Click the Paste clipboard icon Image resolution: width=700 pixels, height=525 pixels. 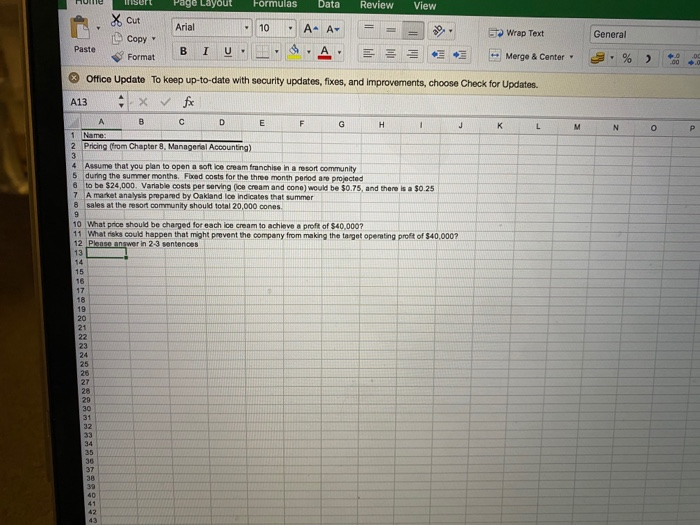(x=80, y=28)
